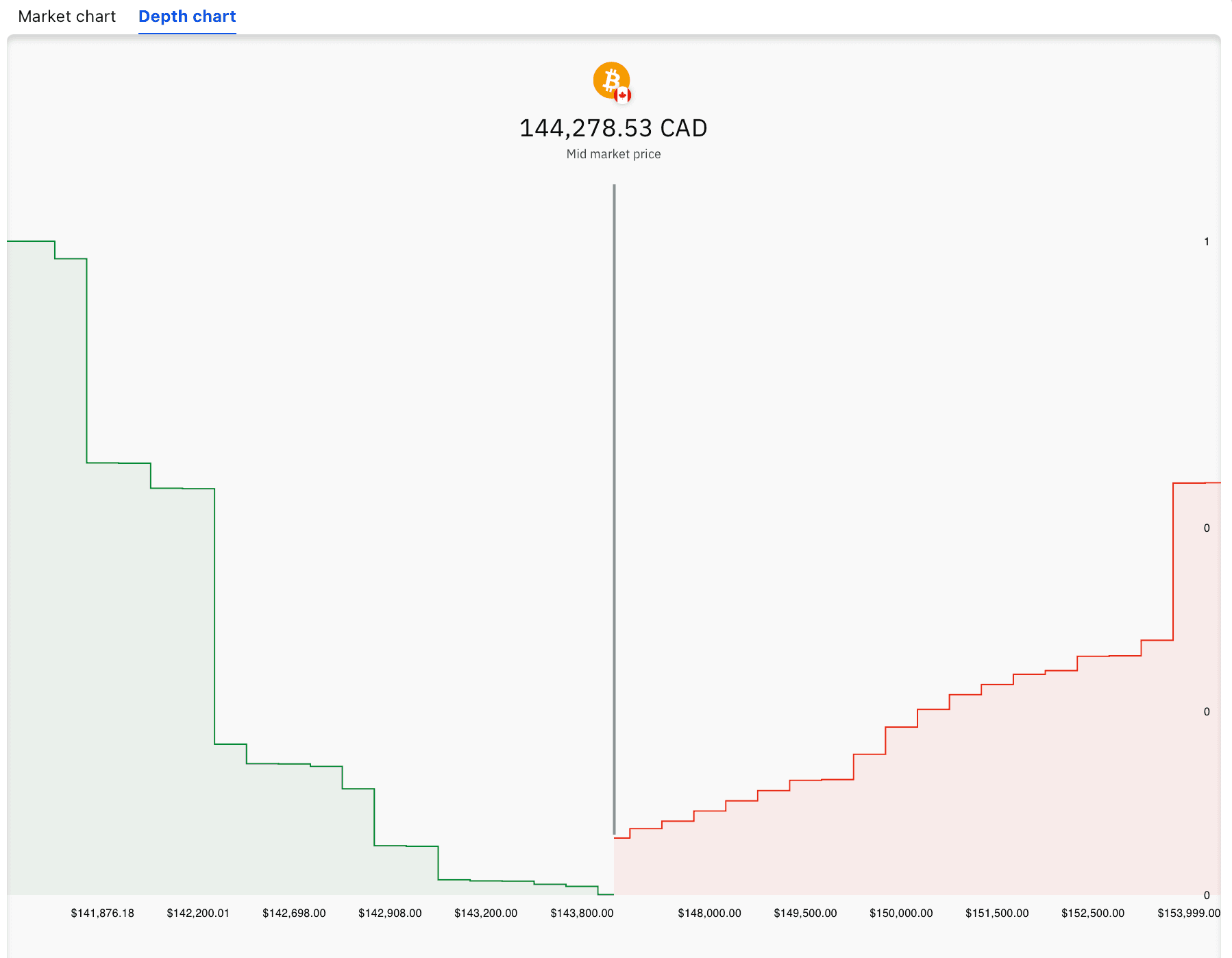The width and height of the screenshot is (1232, 958).
Task: Click the $142,908.00 price axis label
Action: [x=390, y=913]
